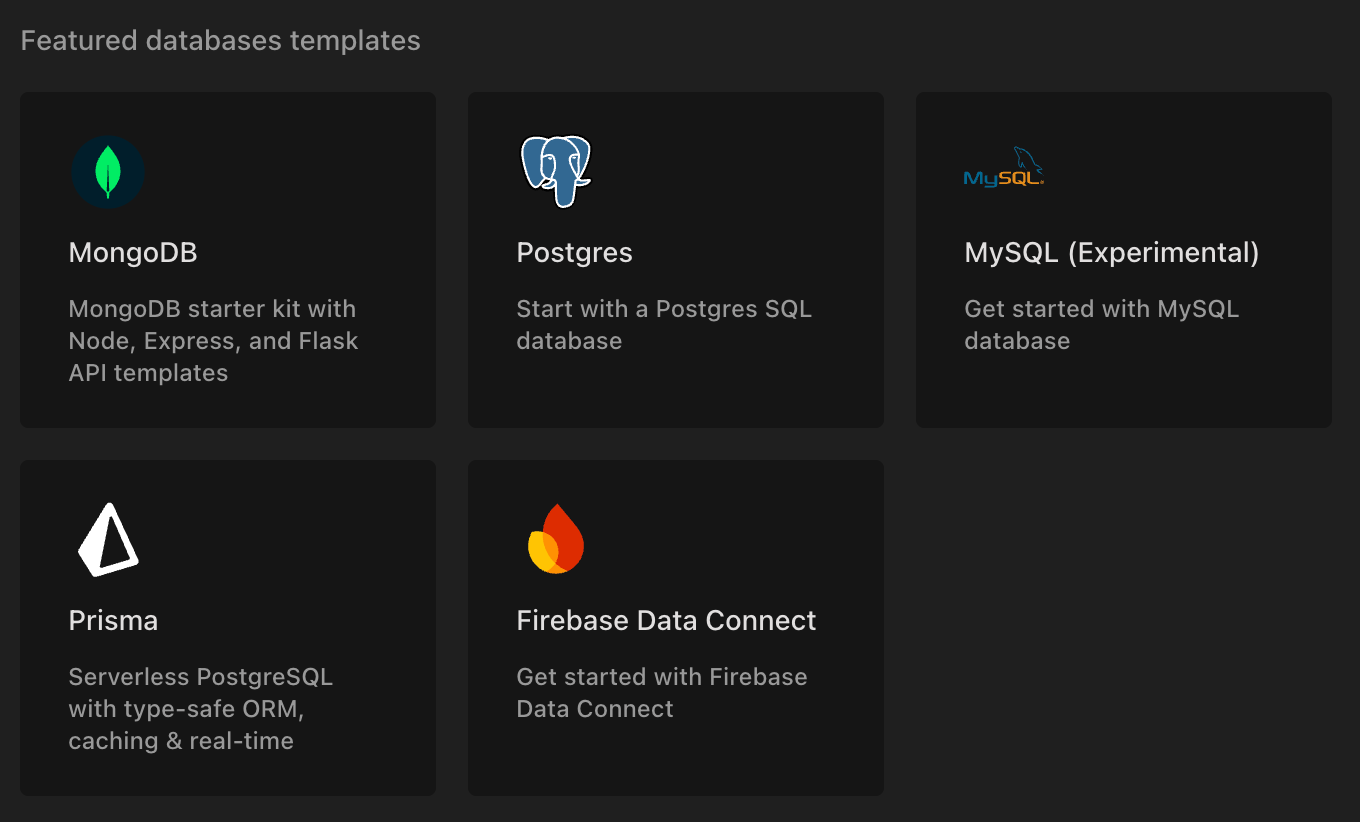The height and width of the screenshot is (822, 1360).
Task: Click the Postgres elephant logo
Action: (x=556, y=172)
